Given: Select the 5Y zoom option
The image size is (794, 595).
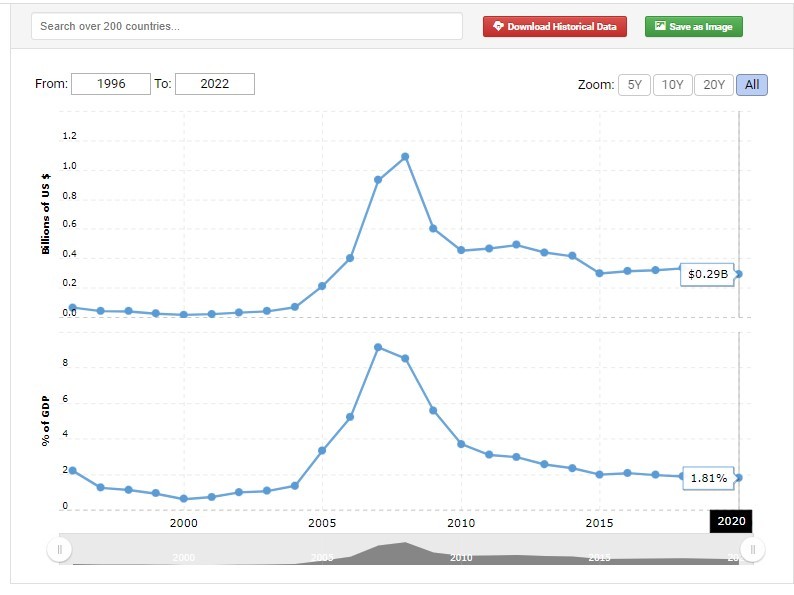Looking at the screenshot, I should pos(634,85).
